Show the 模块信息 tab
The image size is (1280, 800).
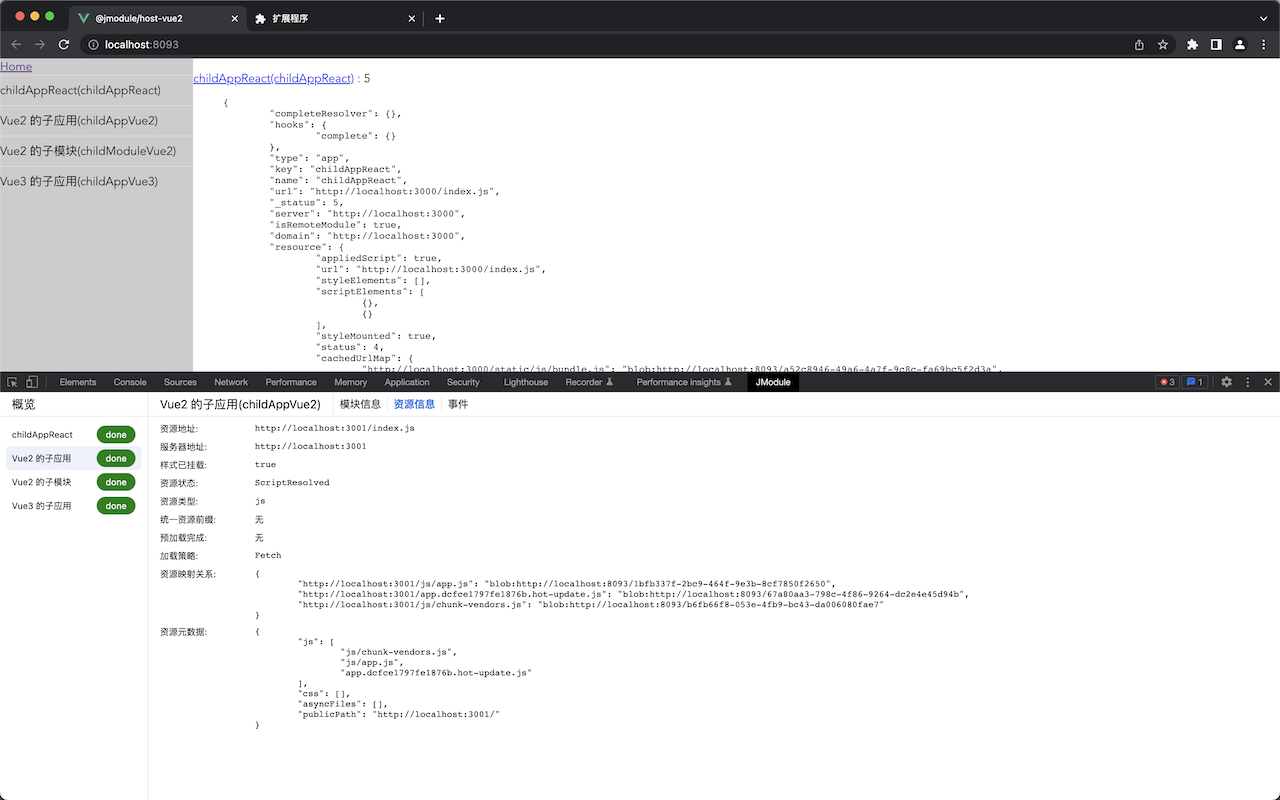coord(360,404)
